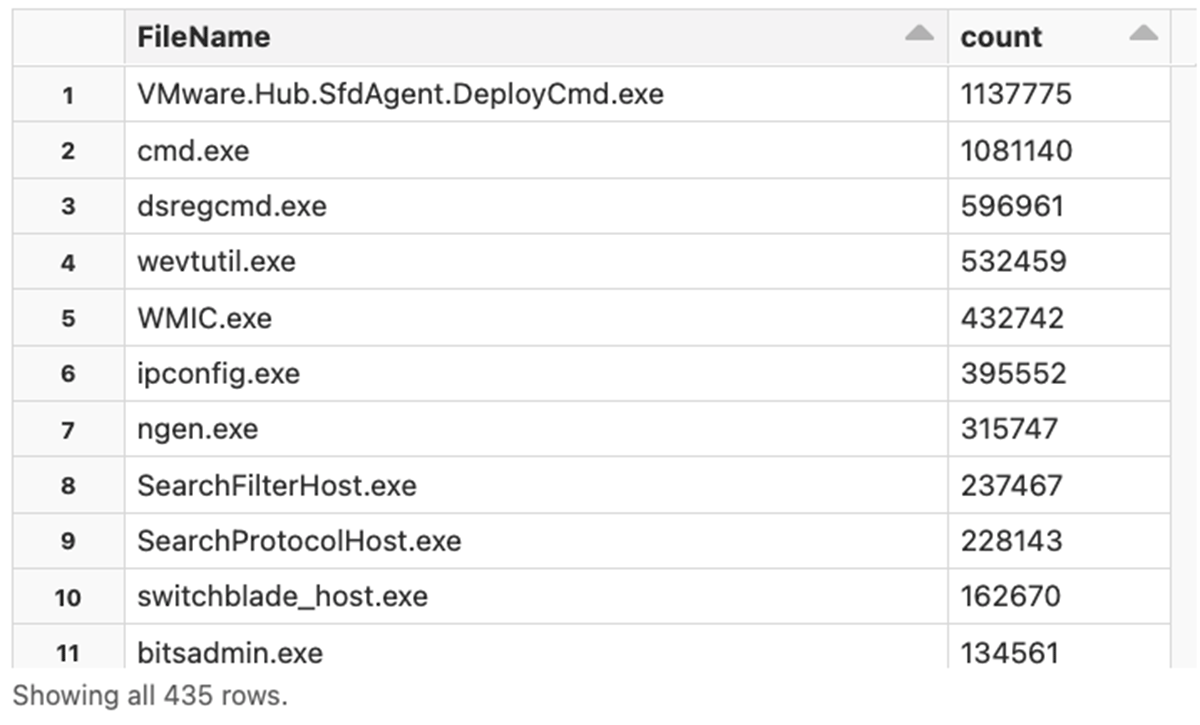Select count value 1137775
The image size is (1200, 725).
point(1016,95)
